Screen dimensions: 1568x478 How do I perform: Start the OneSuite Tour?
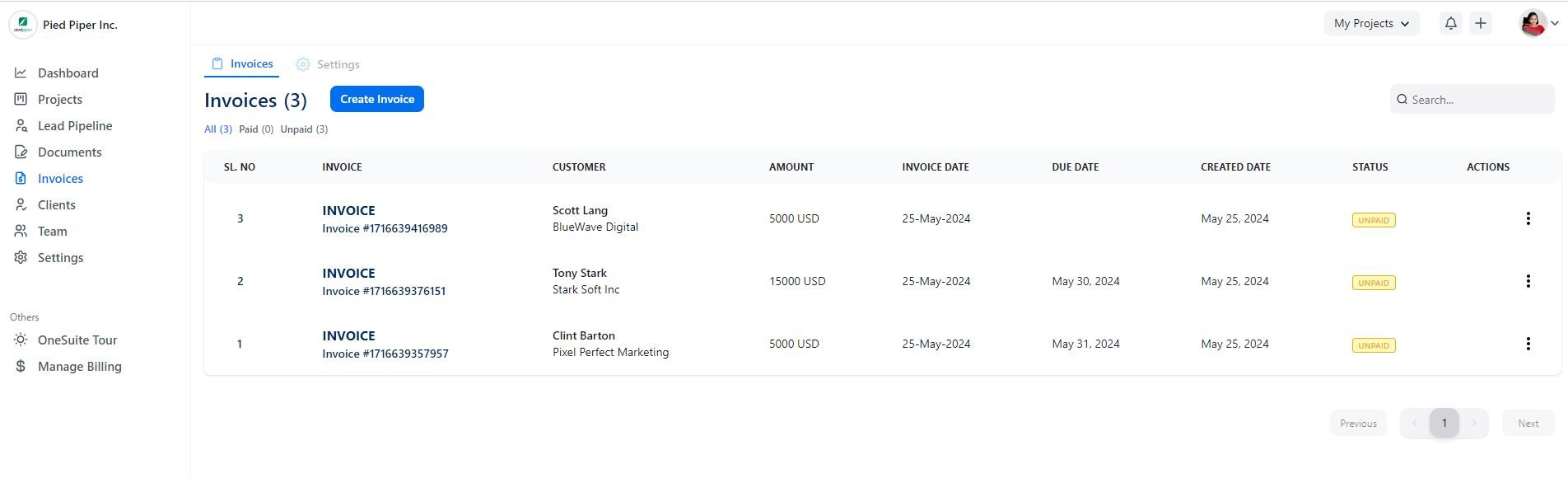[x=77, y=340]
